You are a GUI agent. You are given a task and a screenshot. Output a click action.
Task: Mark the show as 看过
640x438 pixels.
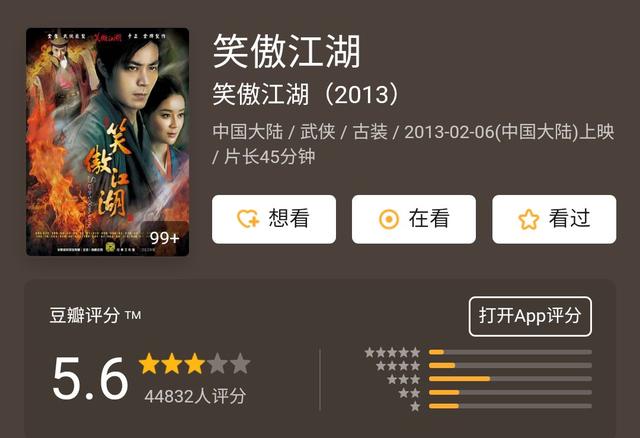tap(554, 219)
